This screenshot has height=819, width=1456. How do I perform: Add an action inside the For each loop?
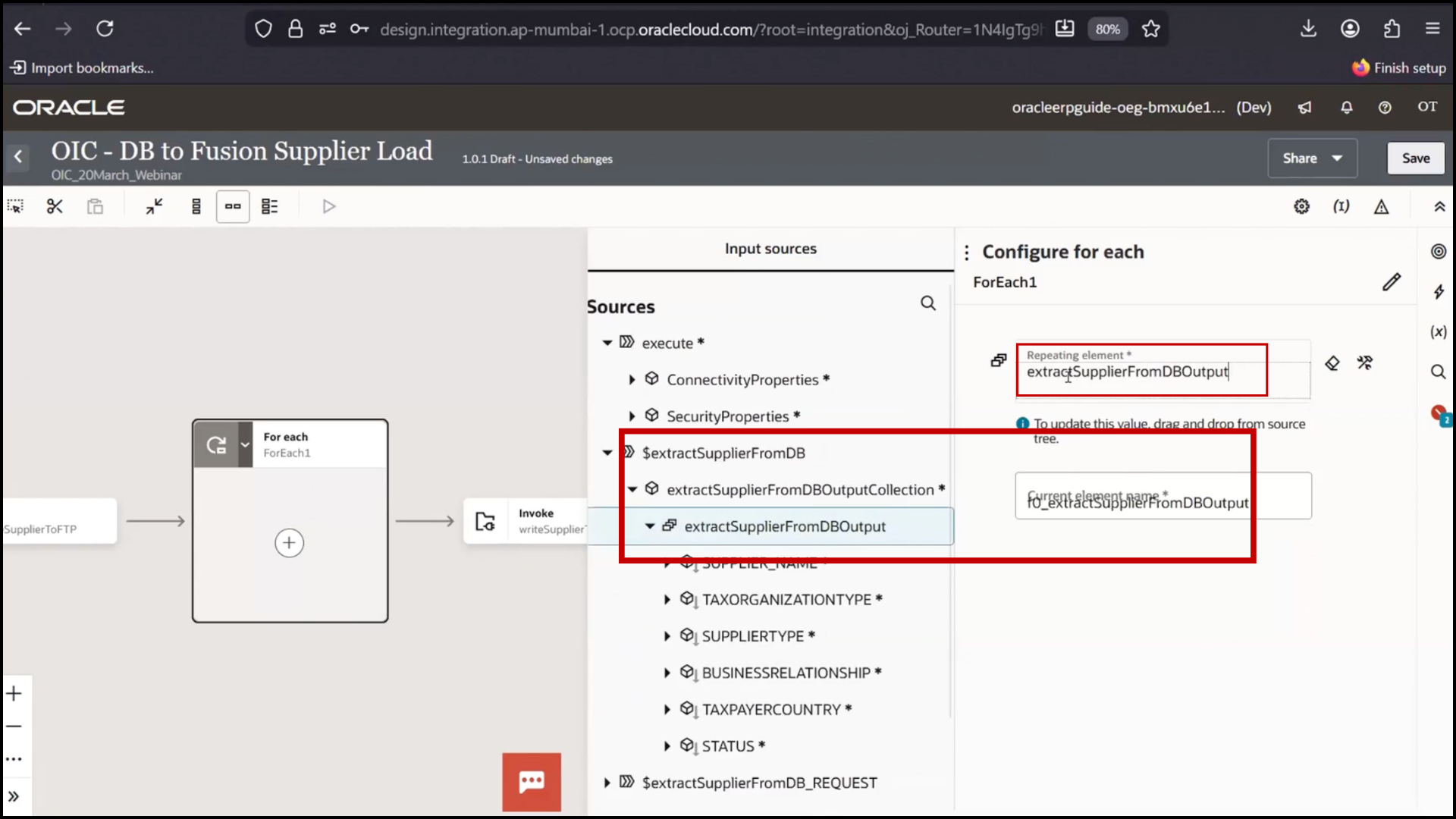click(x=289, y=543)
